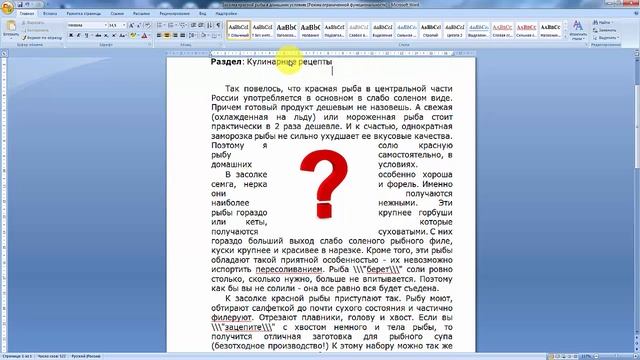640x360 pixels.
Task: Increase font size with grow font icon
Action: (131, 25)
